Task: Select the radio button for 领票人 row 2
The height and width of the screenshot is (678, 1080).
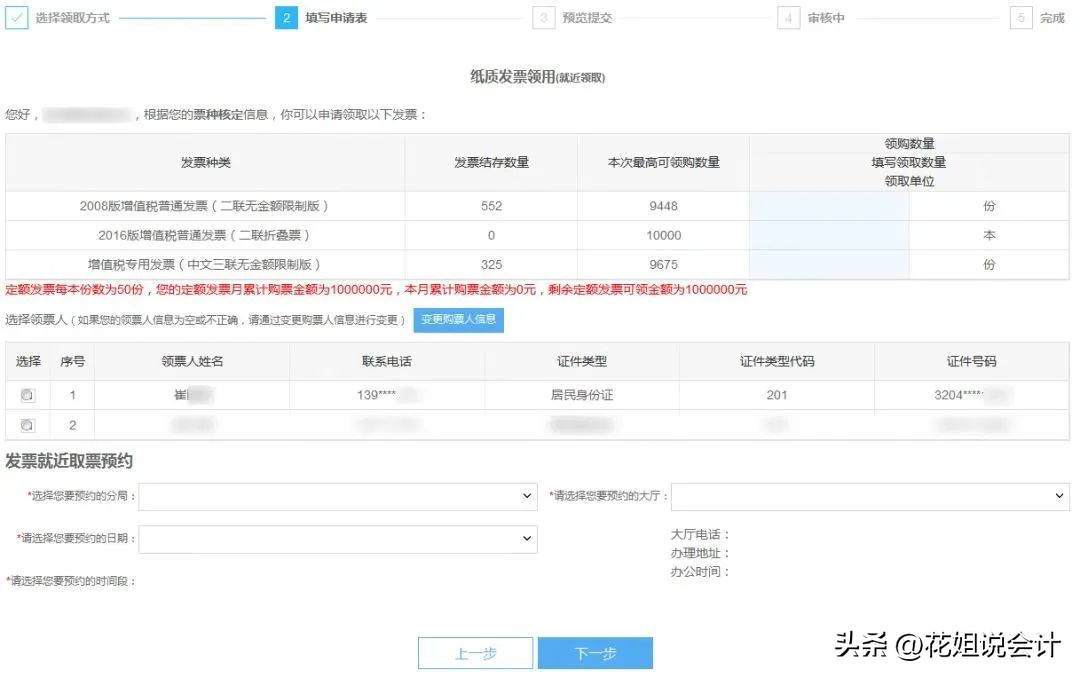Action: pos(27,424)
